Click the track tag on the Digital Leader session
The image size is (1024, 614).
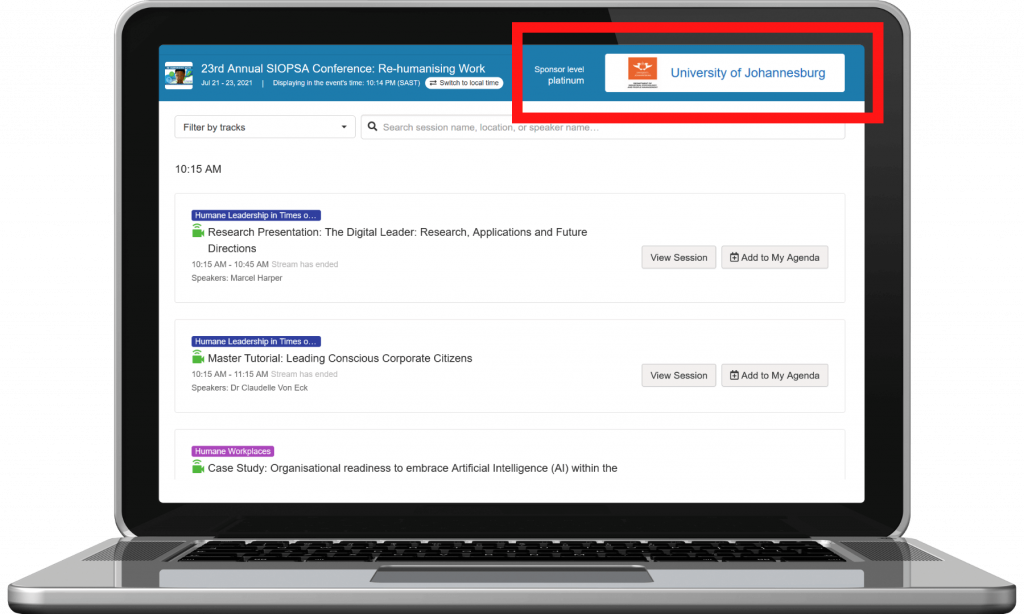256,215
